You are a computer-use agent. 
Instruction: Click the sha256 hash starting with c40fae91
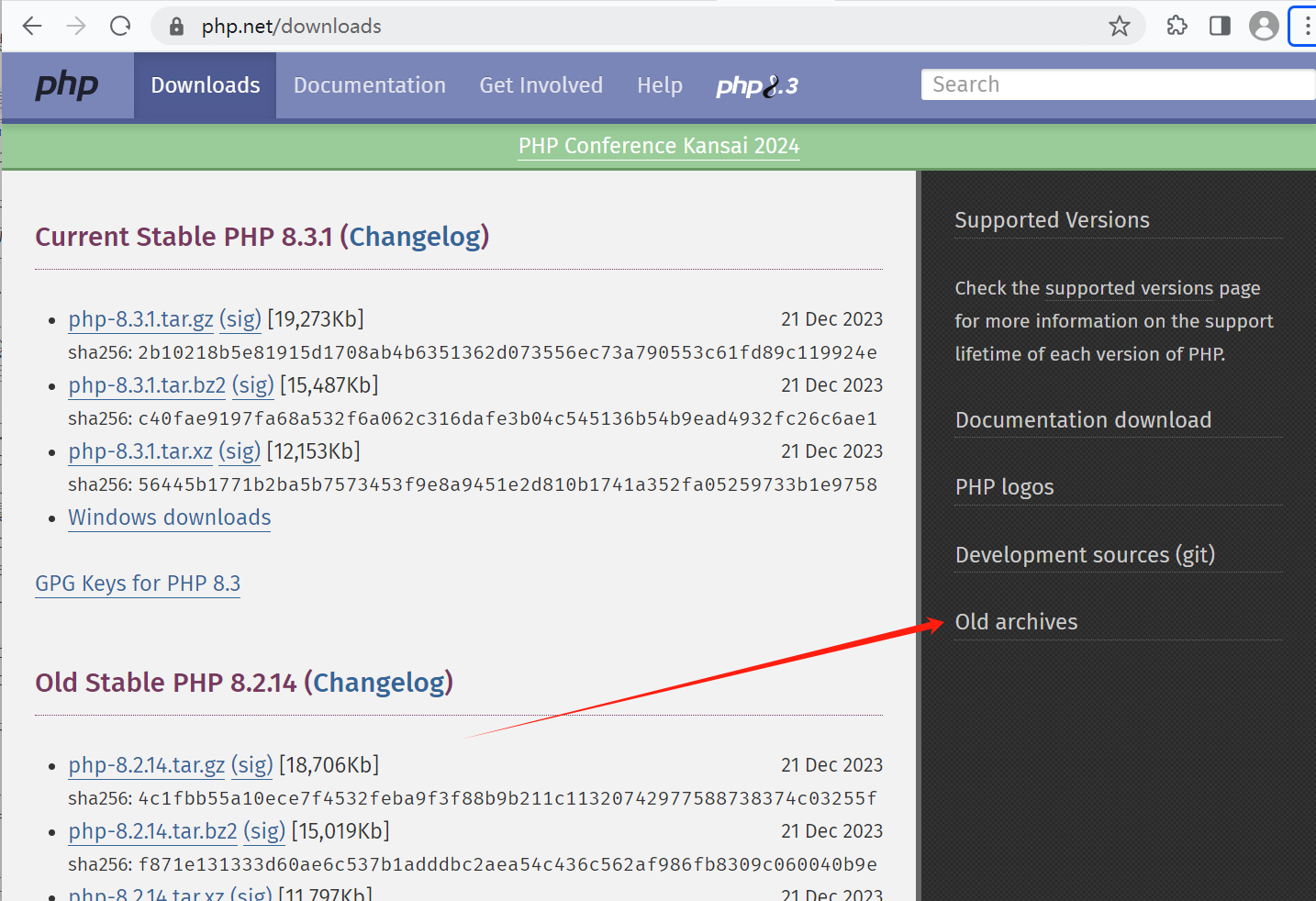(507, 418)
